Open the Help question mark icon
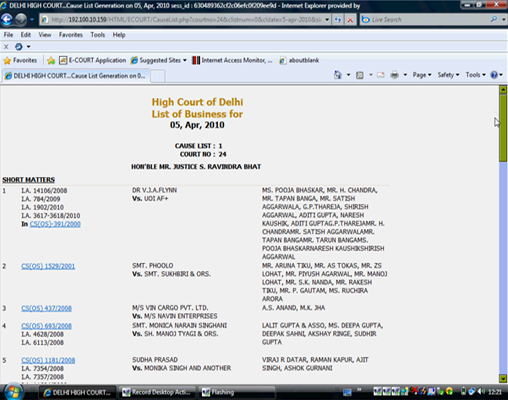The width and height of the screenshot is (508, 400). pos(494,75)
